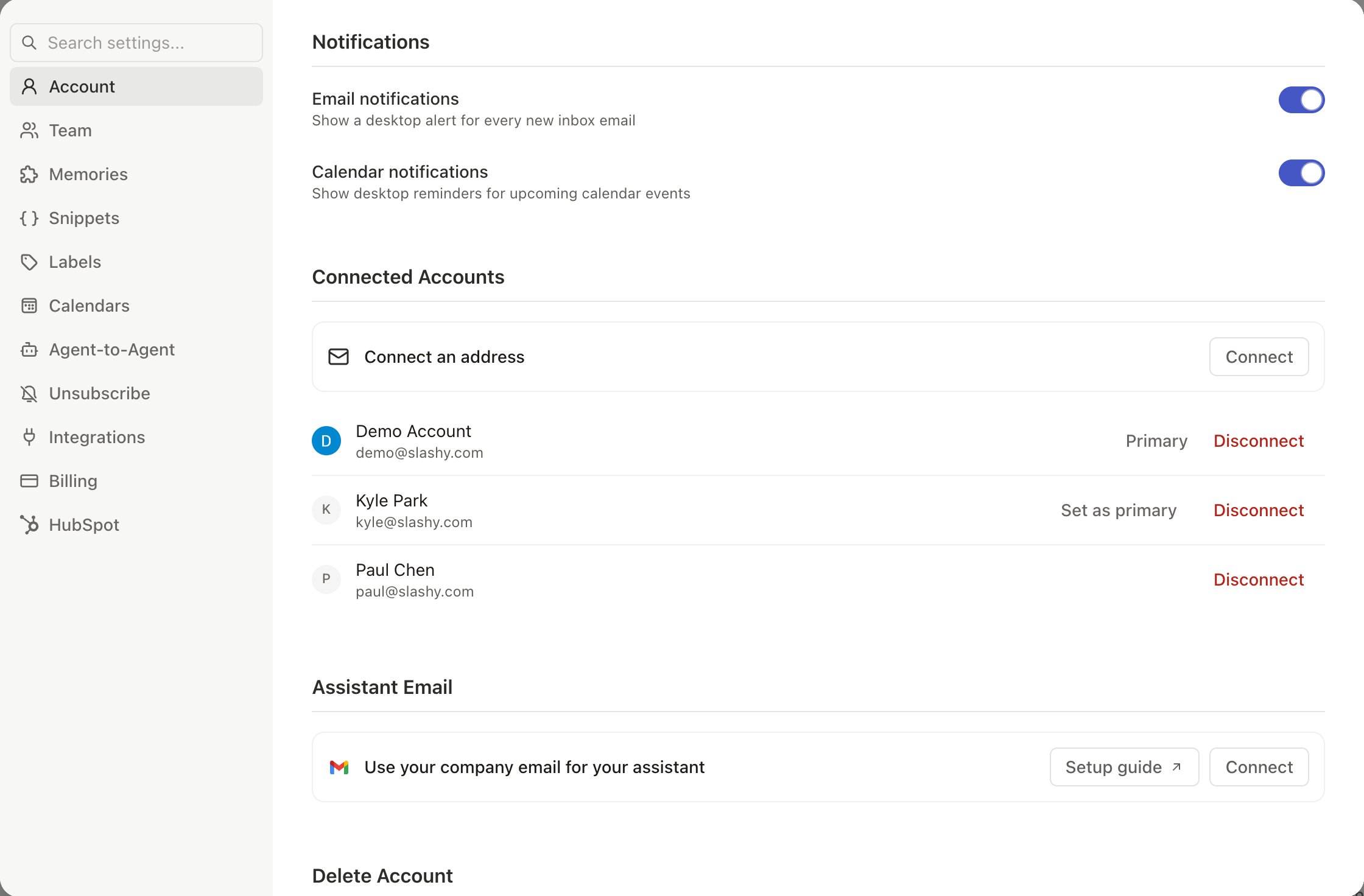Click the Team people icon

click(x=29, y=130)
